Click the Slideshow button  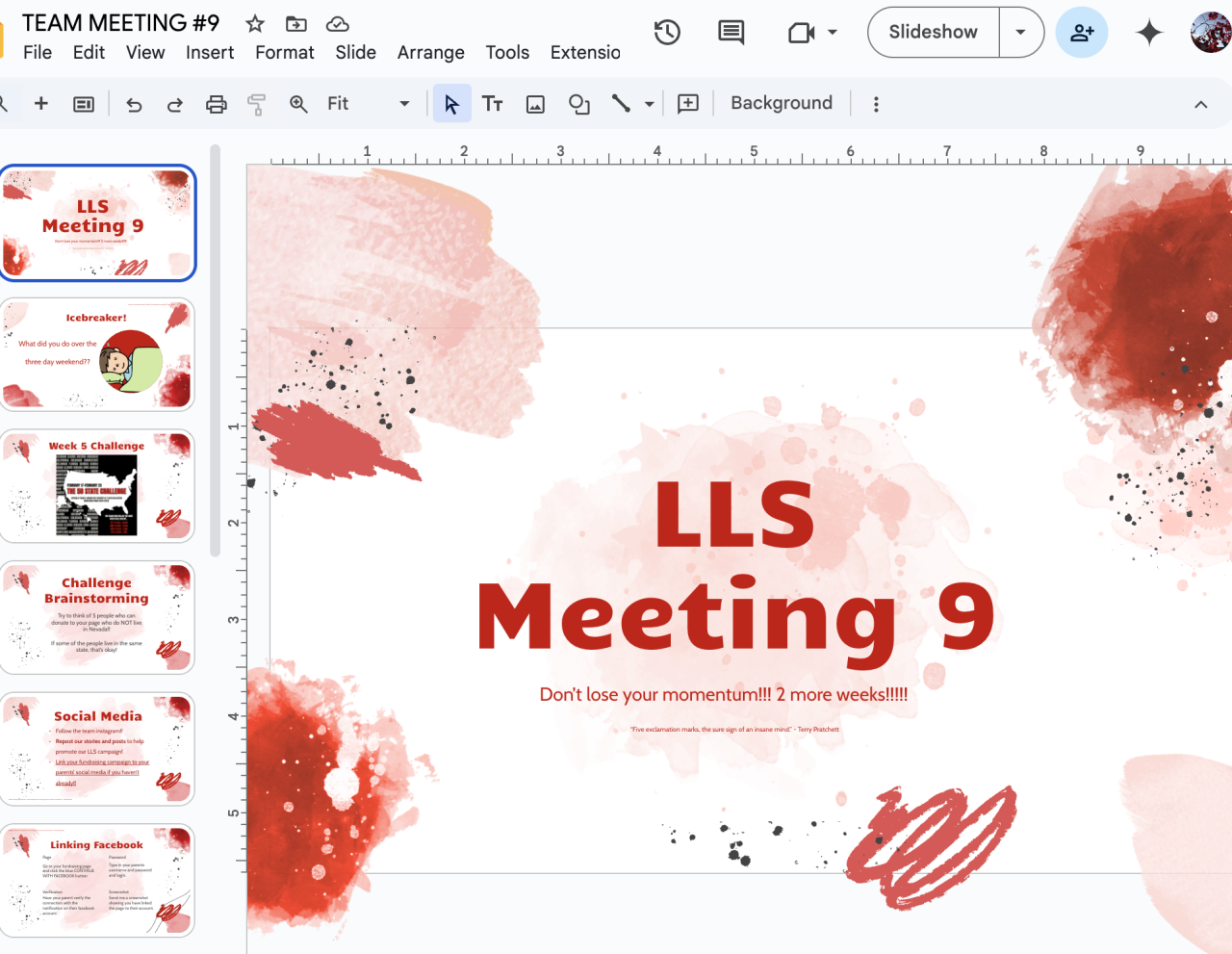tap(933, 33)
